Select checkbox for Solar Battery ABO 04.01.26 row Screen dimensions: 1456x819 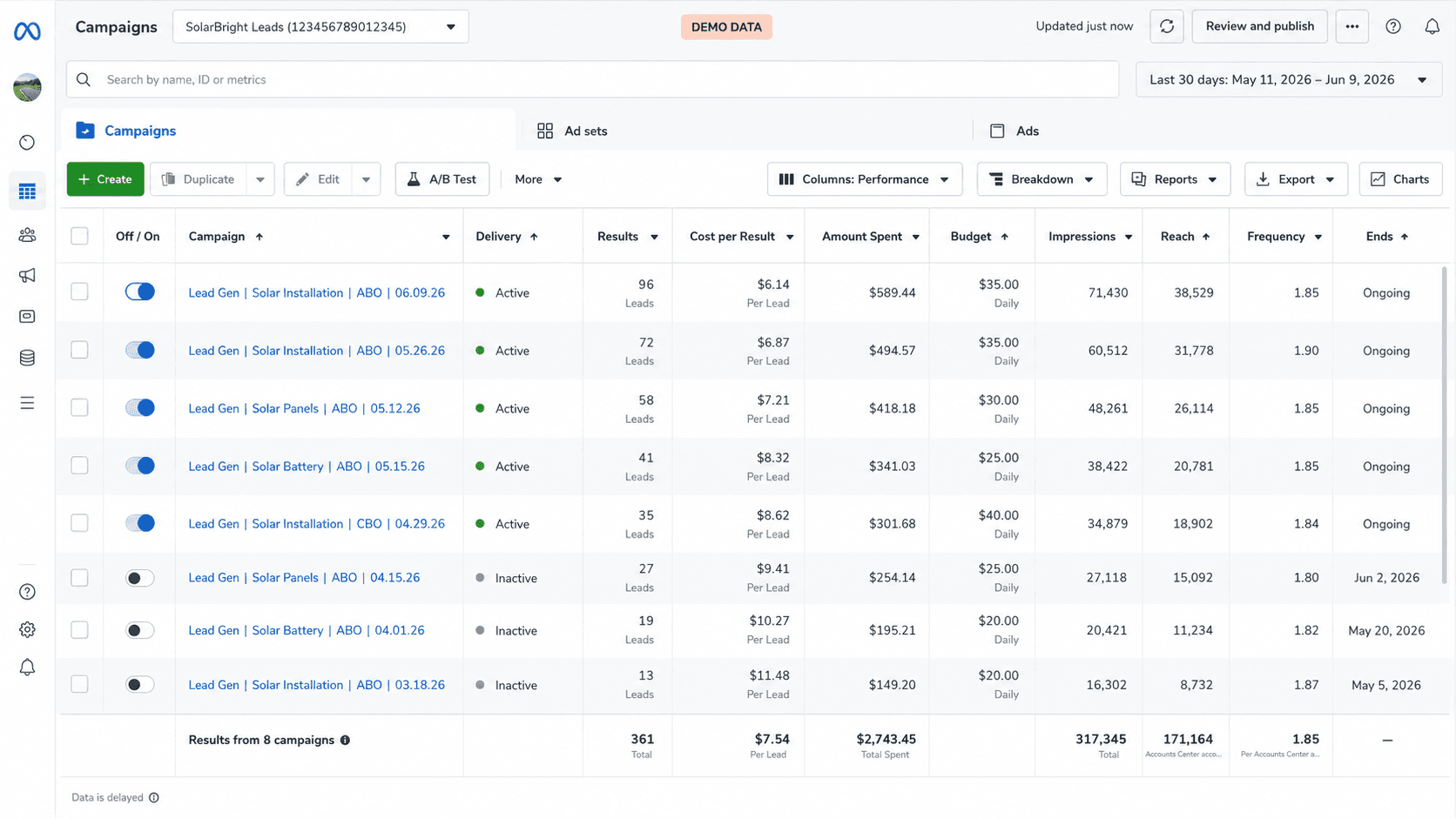coord(79,629)
